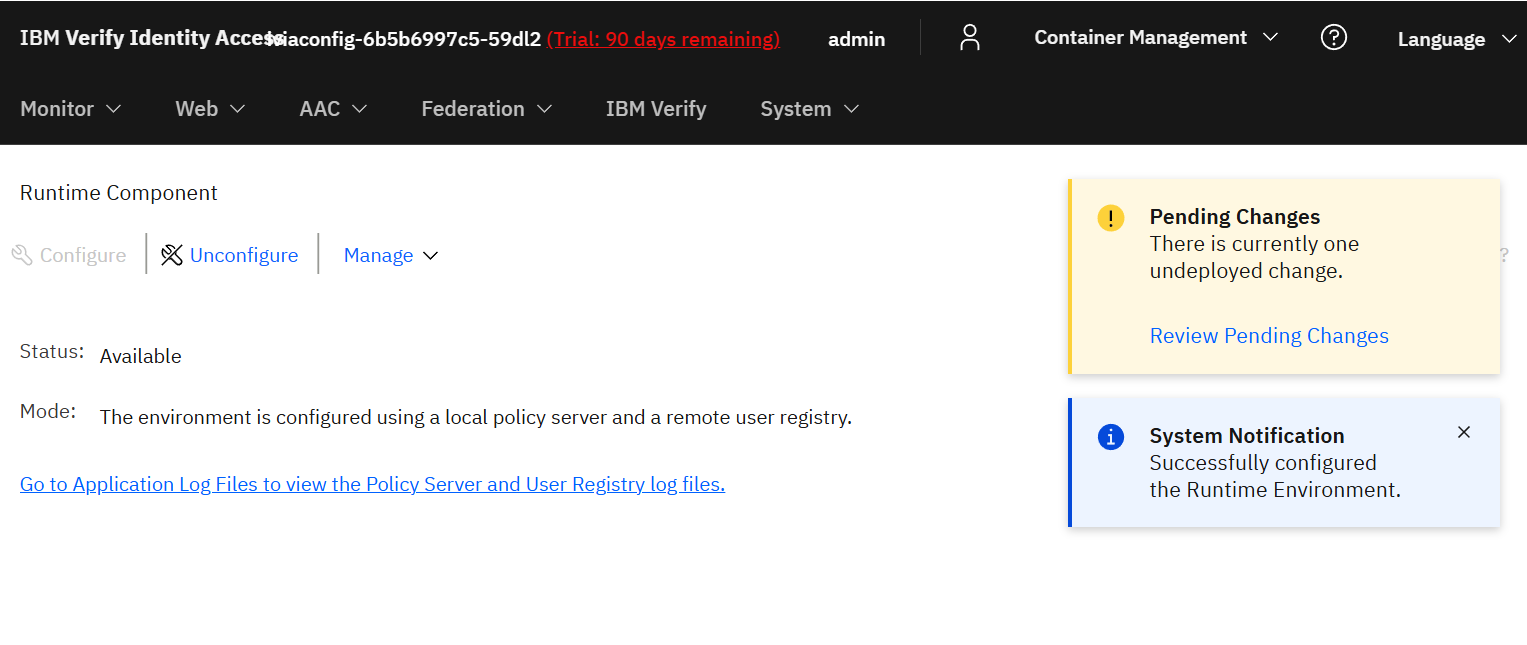
Task: Open the System menu
Action: (809, 109)
